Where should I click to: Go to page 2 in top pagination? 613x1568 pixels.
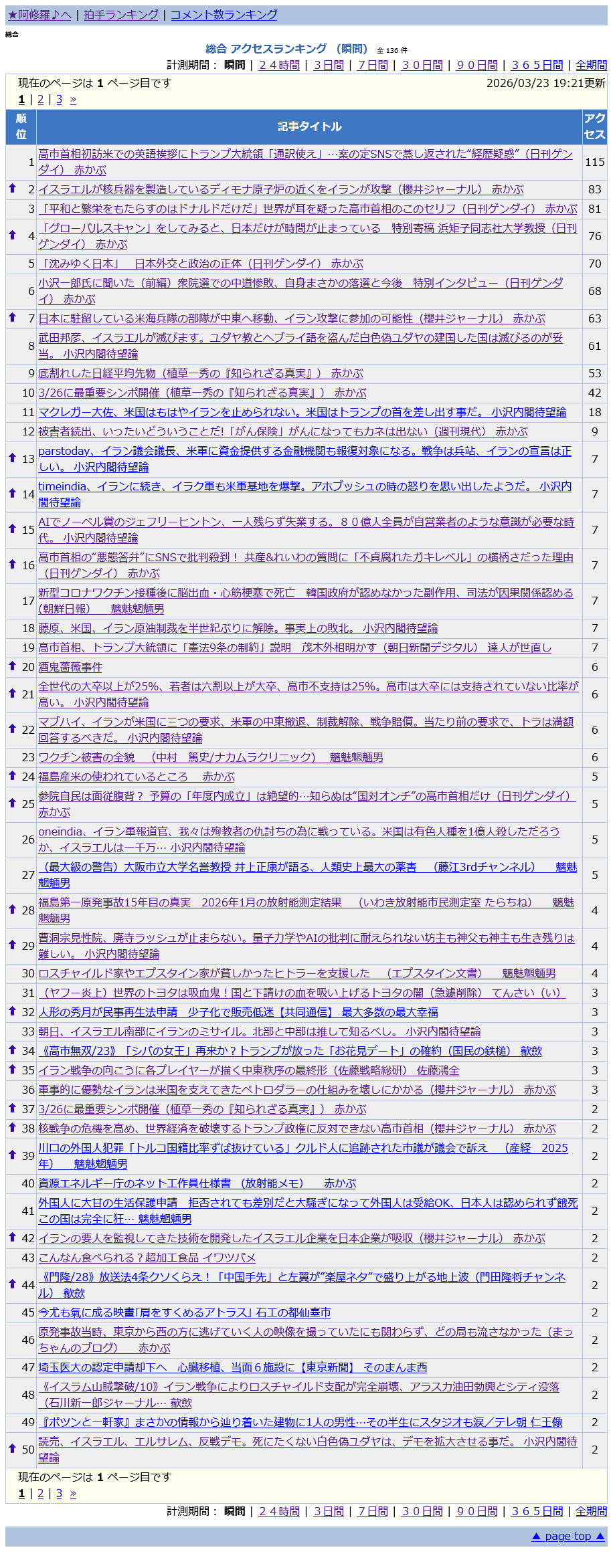40,100
